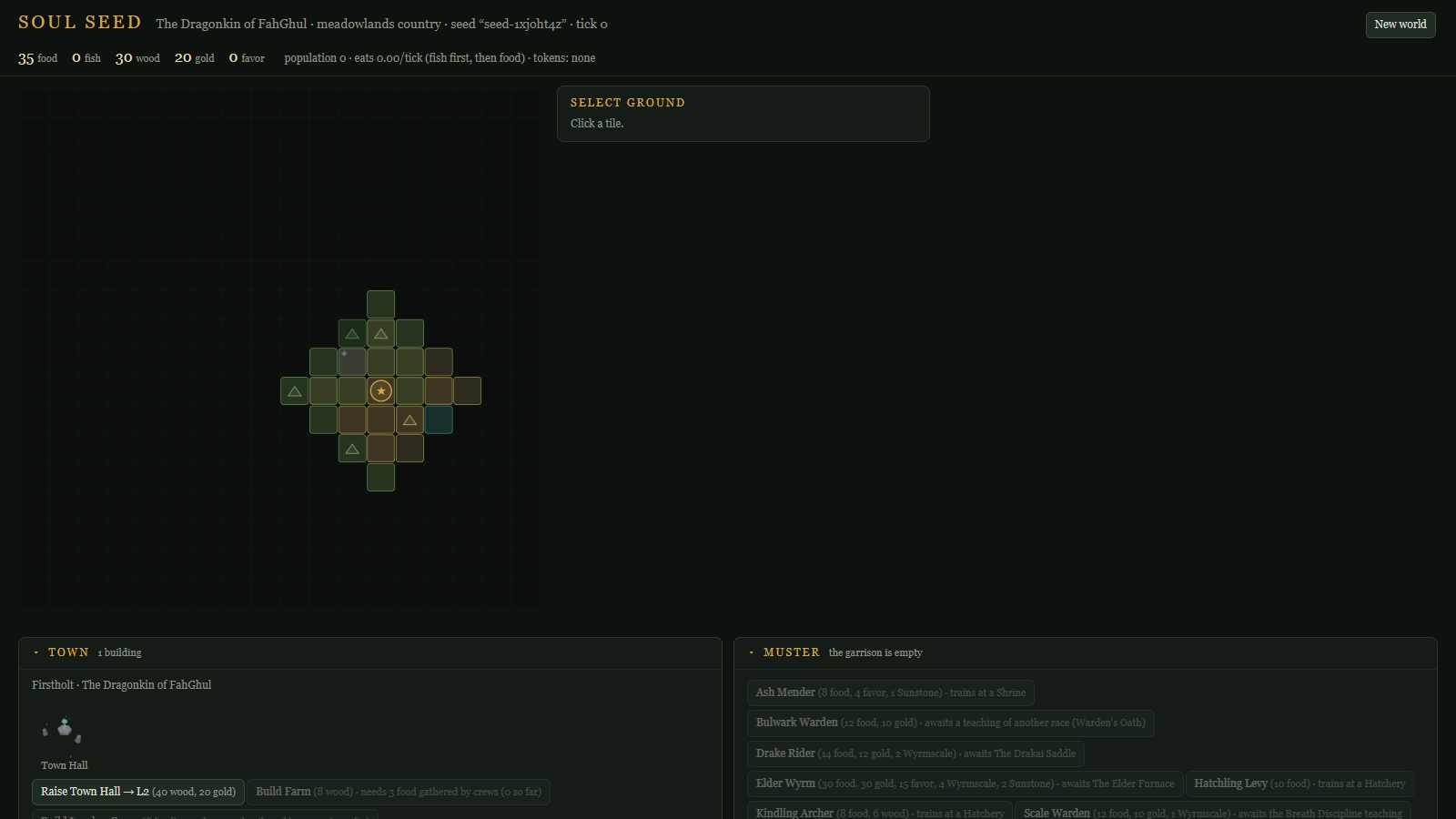Click the 35 food resource counter
This screenshot has width=1456, height=819.
37,58
